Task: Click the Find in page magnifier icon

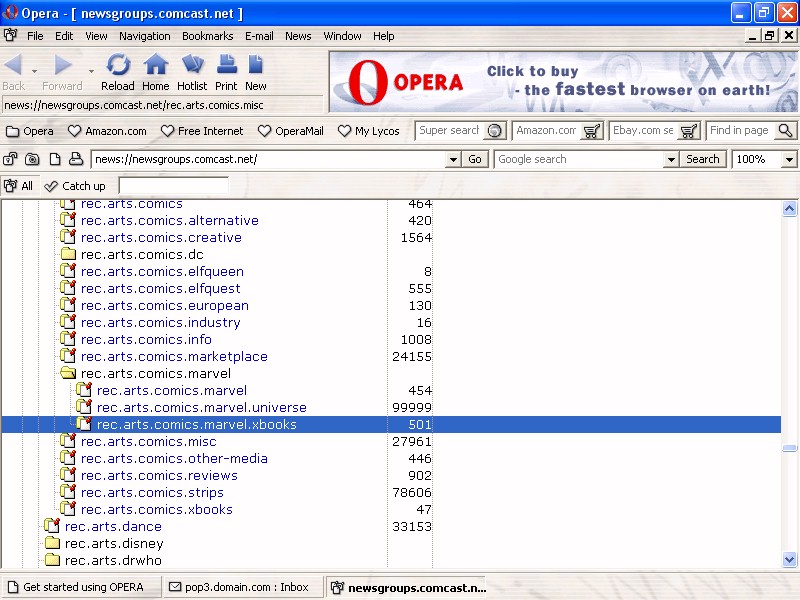Action: [x=786, y=131]
